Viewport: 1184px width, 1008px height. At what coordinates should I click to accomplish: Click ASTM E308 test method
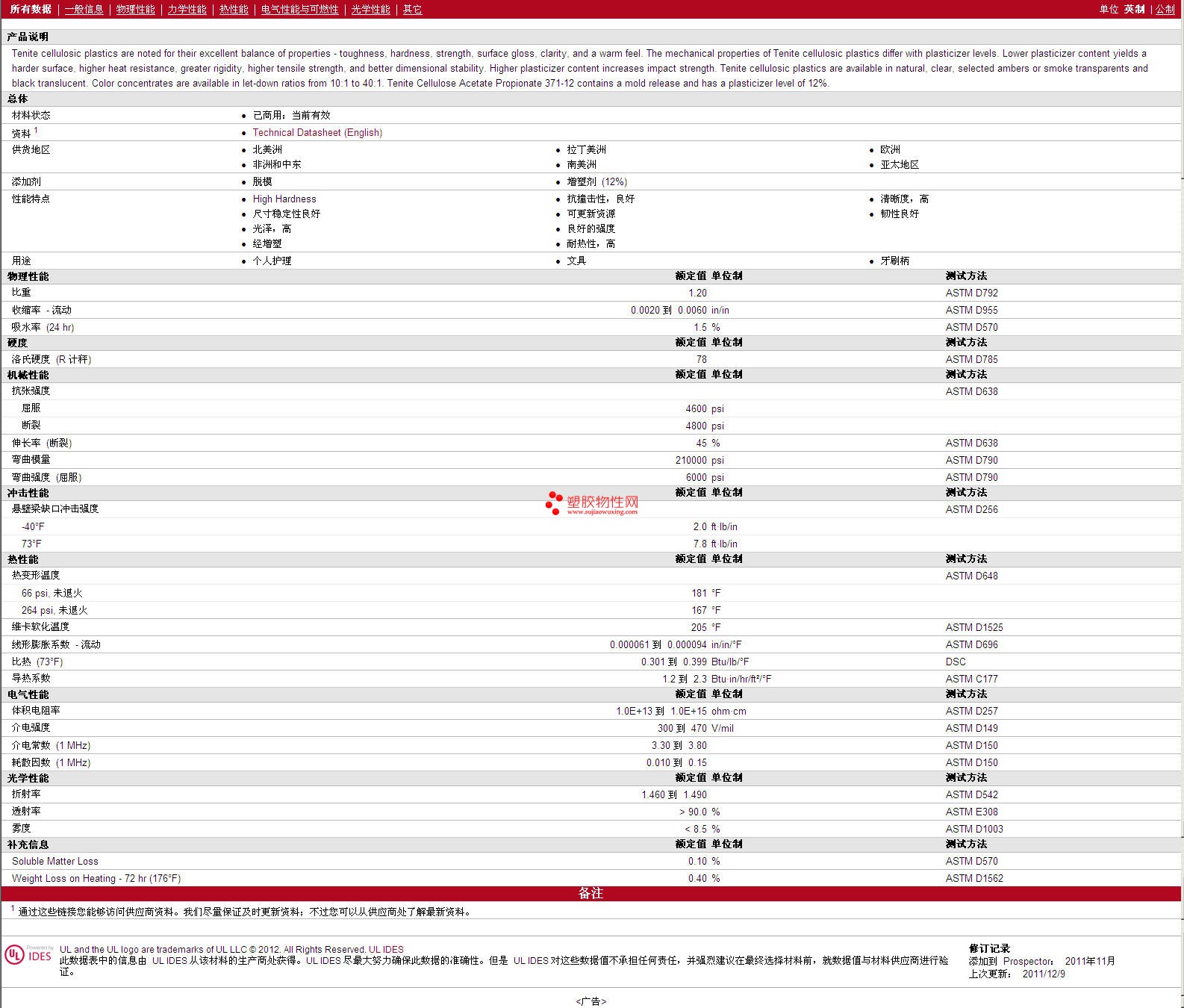971,812
